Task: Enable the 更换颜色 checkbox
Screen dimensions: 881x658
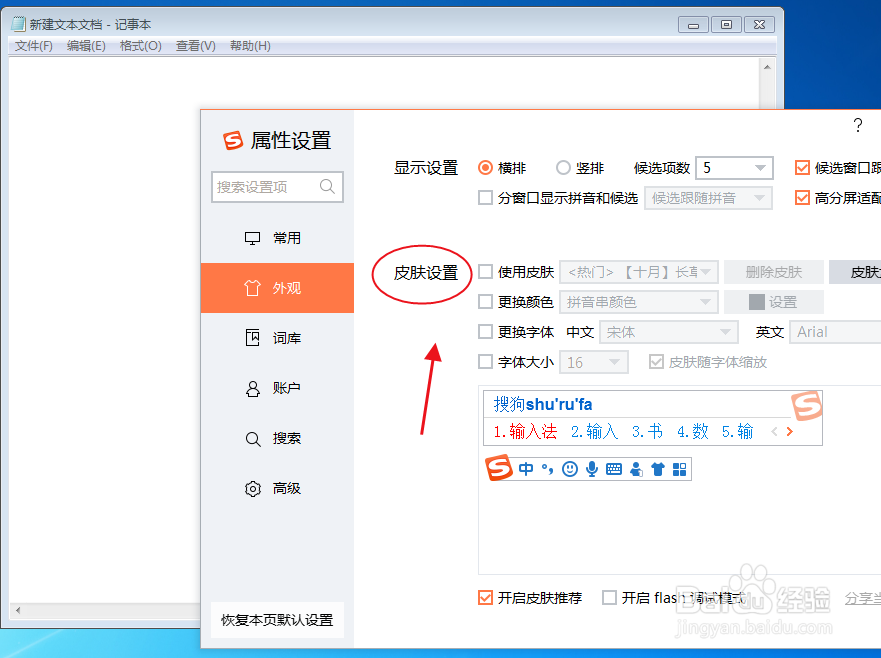Action: click(485, 302)
